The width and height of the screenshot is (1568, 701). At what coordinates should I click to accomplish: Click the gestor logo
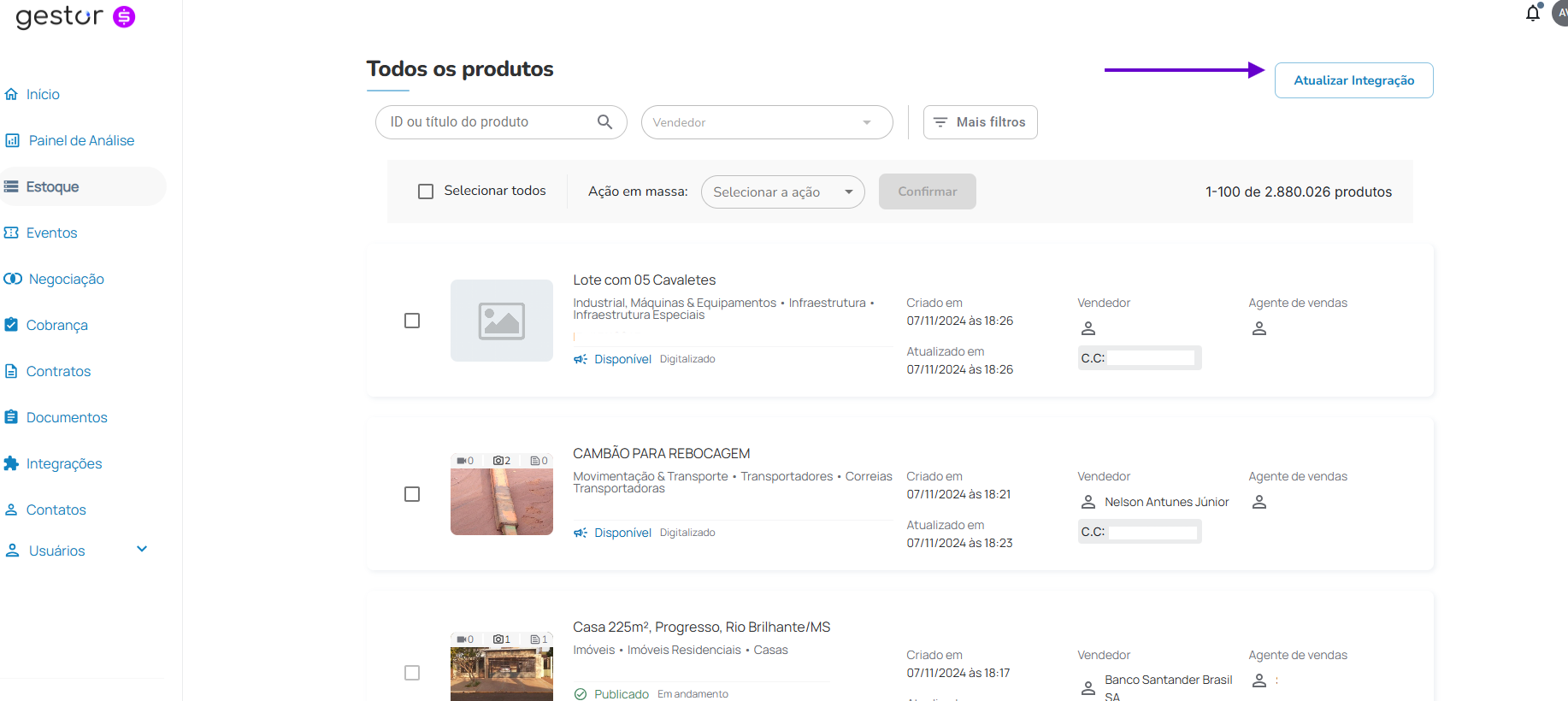pos(75,16)
